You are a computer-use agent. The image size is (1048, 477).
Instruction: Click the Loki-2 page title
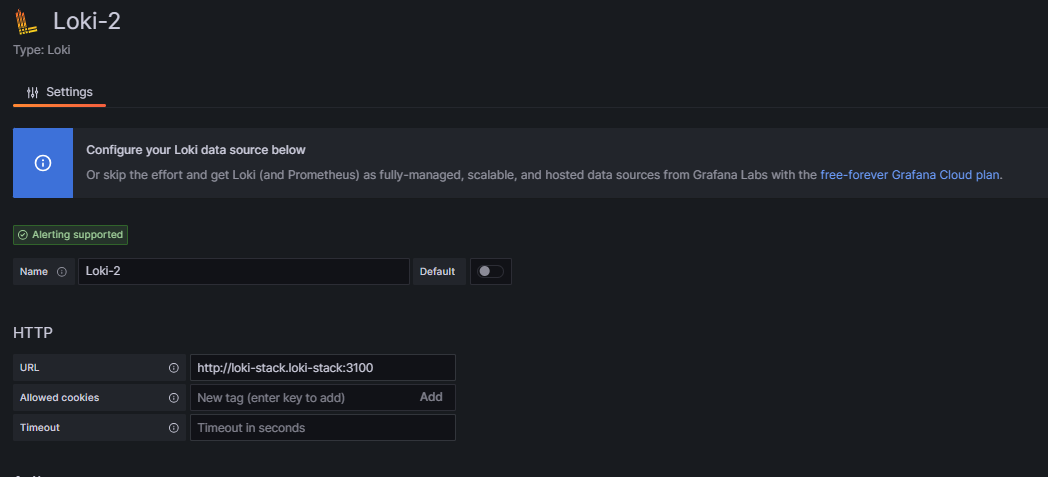coord(87,21)
